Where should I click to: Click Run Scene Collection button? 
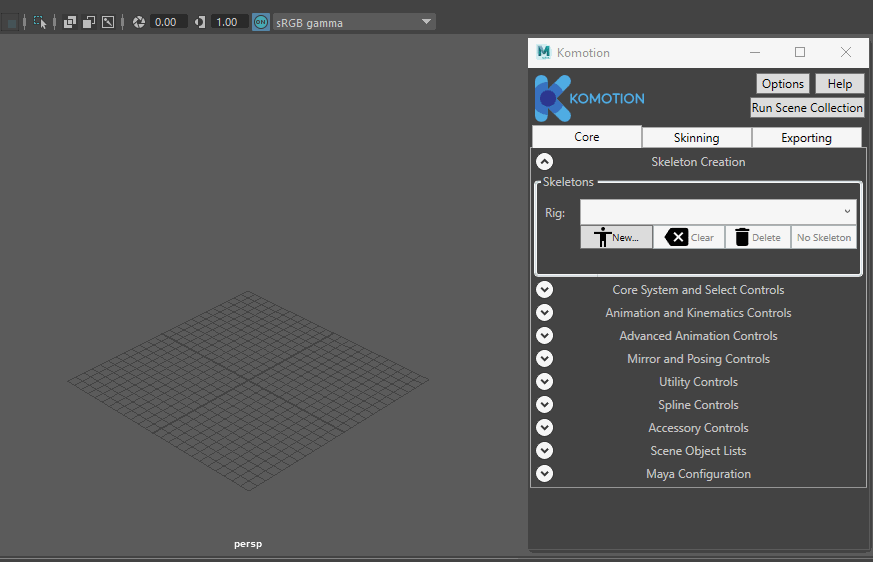(807, 107)
